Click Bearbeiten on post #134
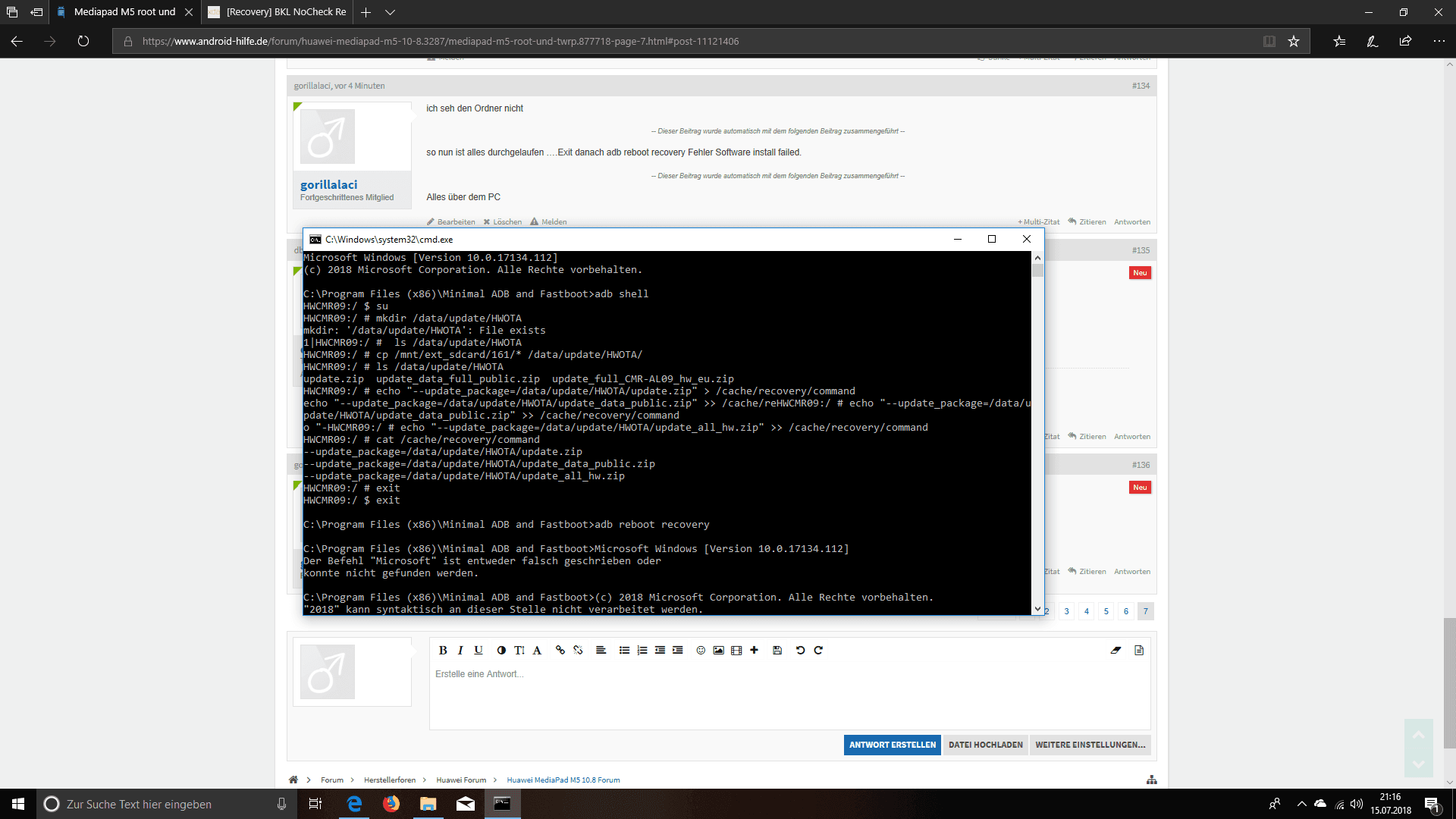 click(450, 222)
